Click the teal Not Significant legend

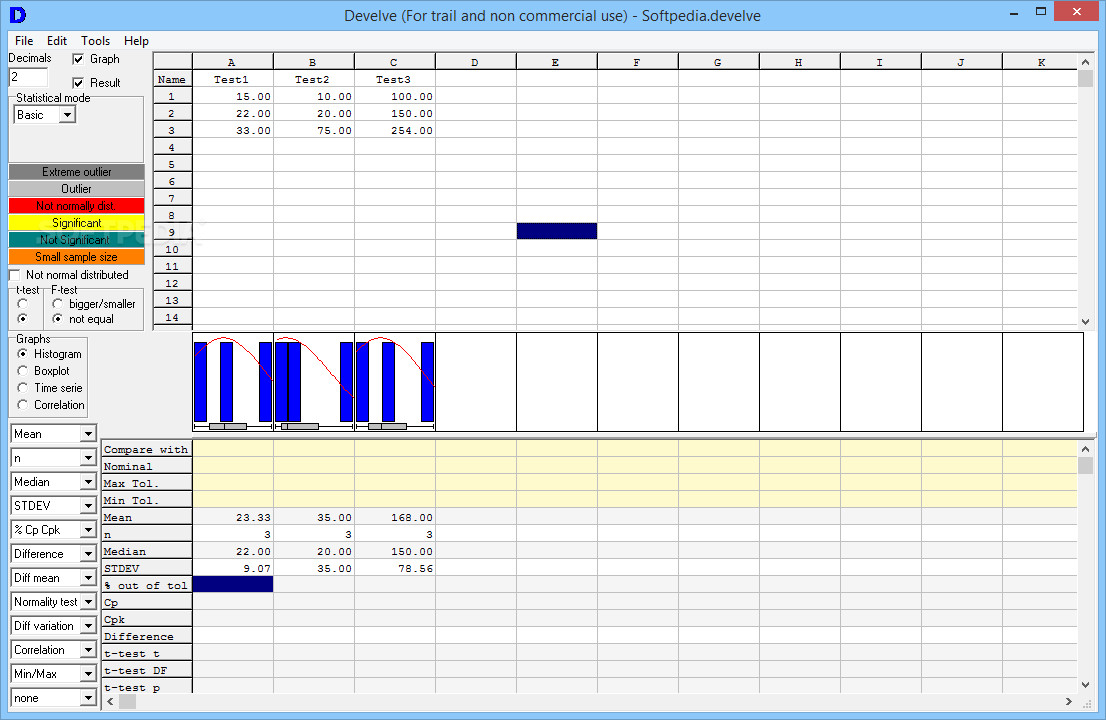point(76,240)
